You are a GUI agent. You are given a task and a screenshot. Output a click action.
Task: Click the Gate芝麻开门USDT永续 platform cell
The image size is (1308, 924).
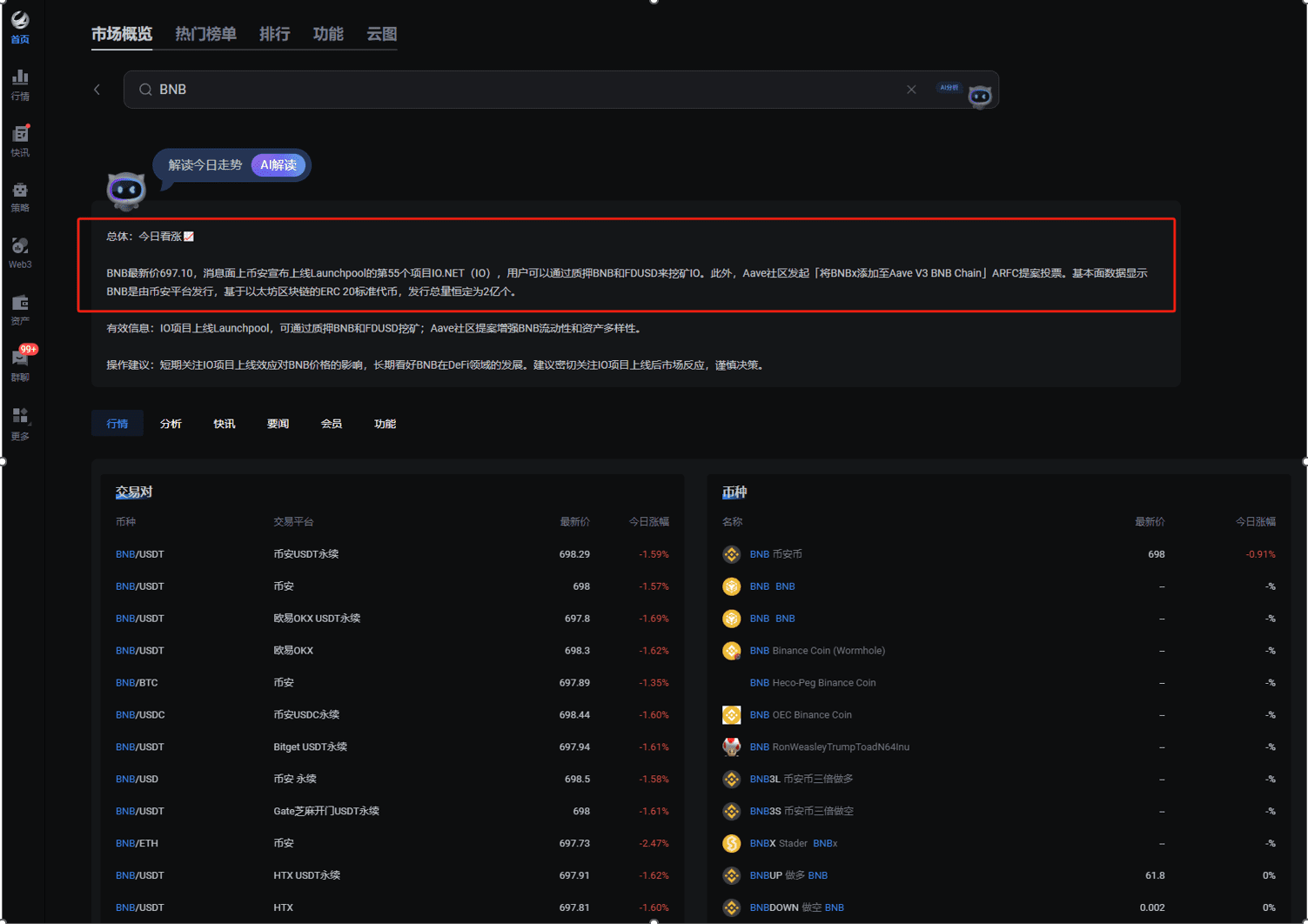click(x=326, y=812)
